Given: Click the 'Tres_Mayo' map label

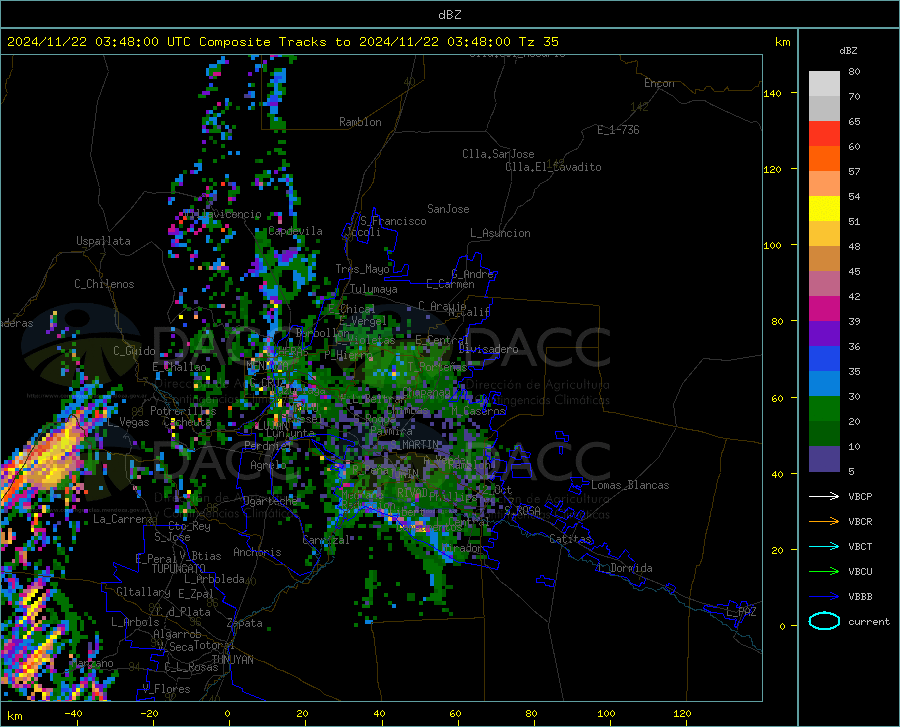Looking at the screenshot, I should coord(362,269).
